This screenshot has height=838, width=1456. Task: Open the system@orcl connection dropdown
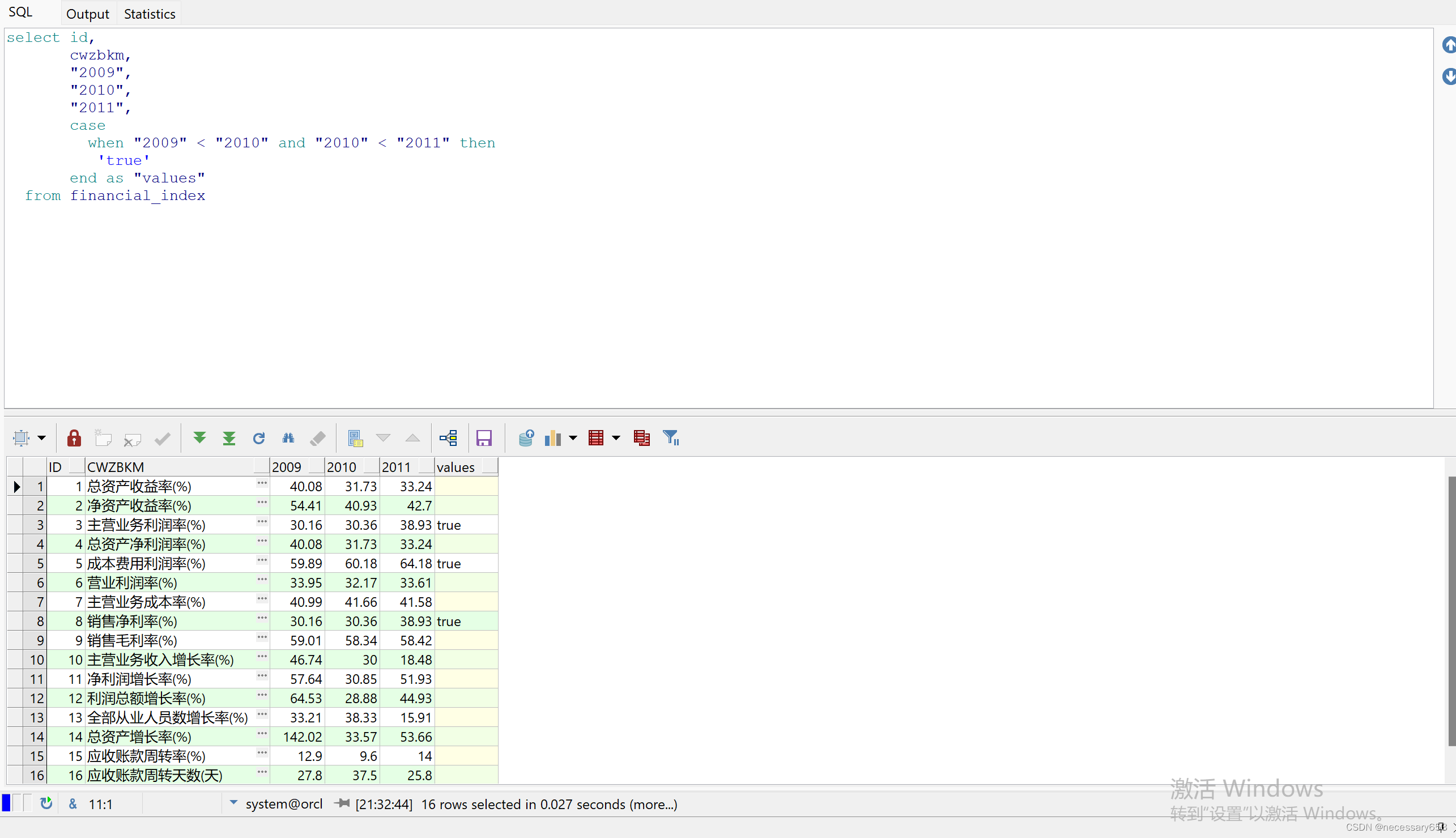click(233, 802)
